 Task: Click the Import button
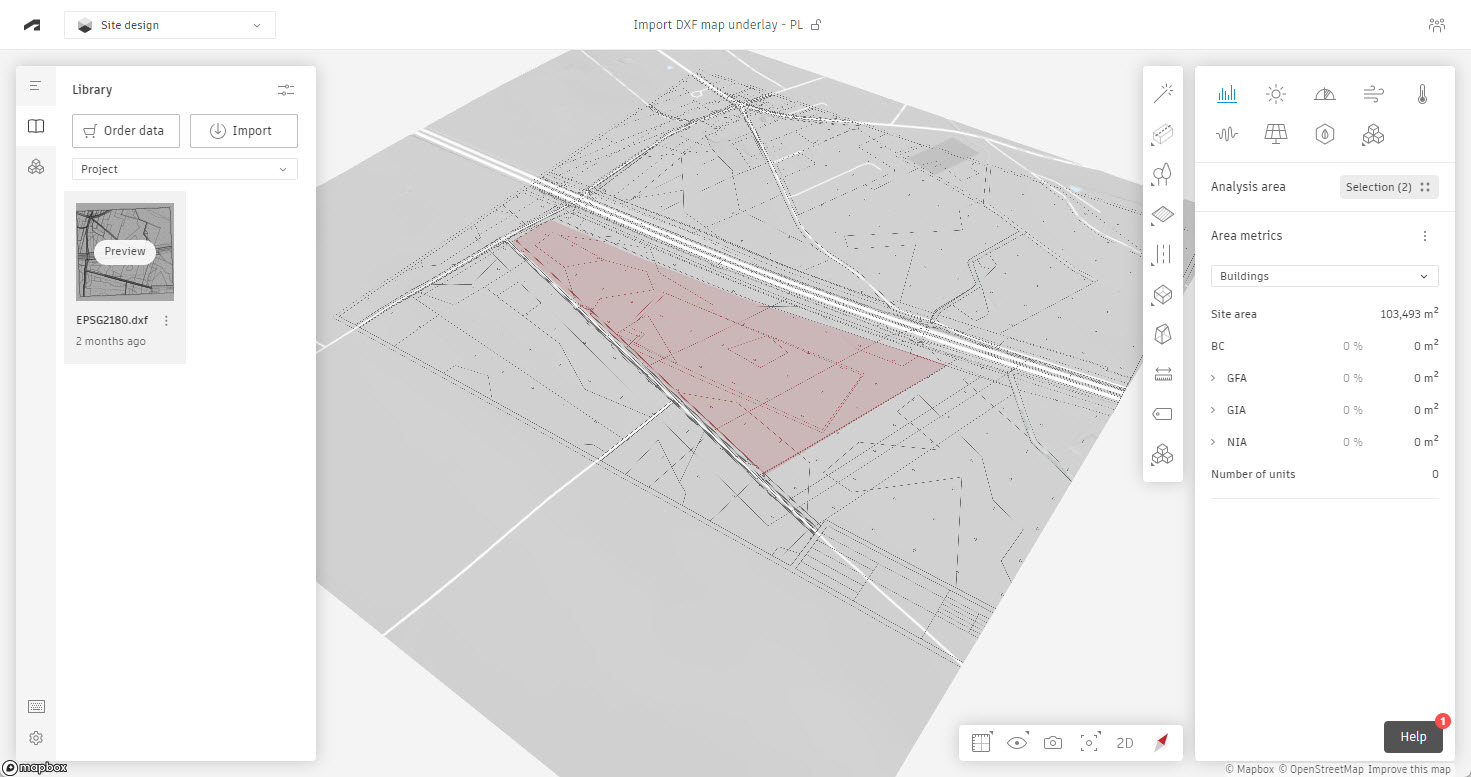click(x=243, y=131)
